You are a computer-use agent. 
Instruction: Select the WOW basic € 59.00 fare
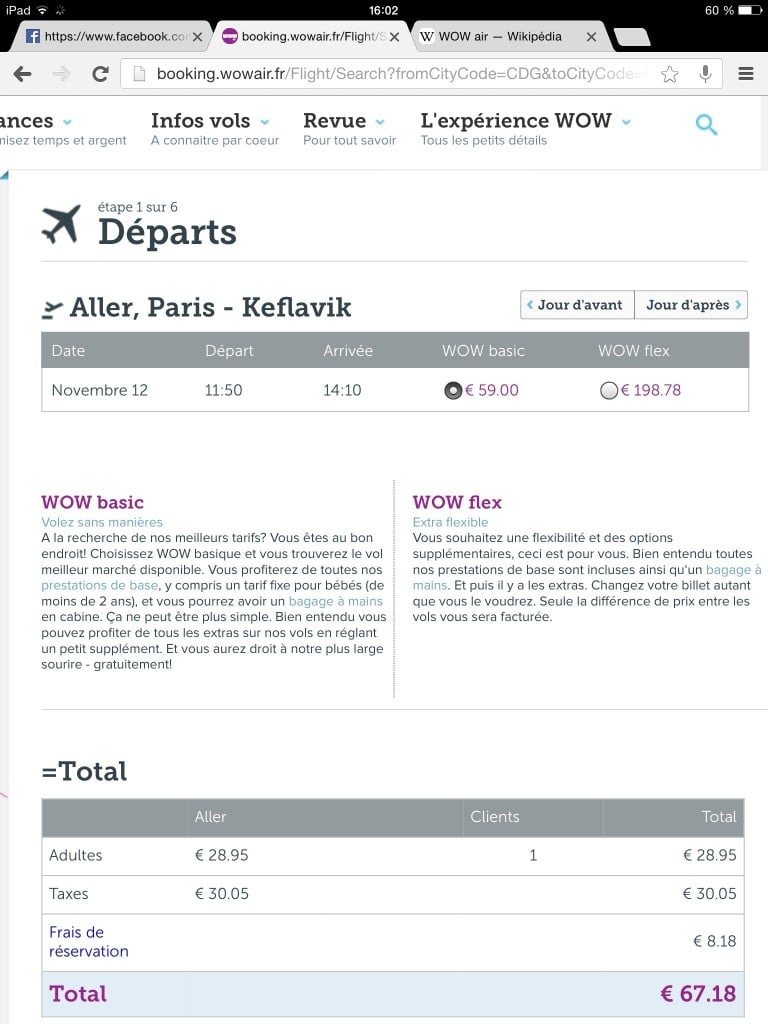(x=453, y=390)
